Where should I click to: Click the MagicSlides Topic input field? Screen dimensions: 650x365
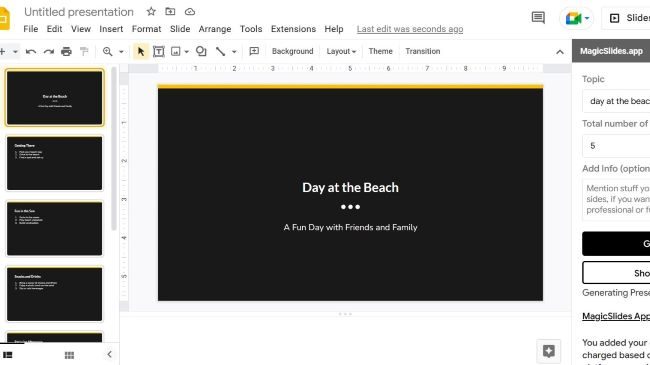point(616,101)
